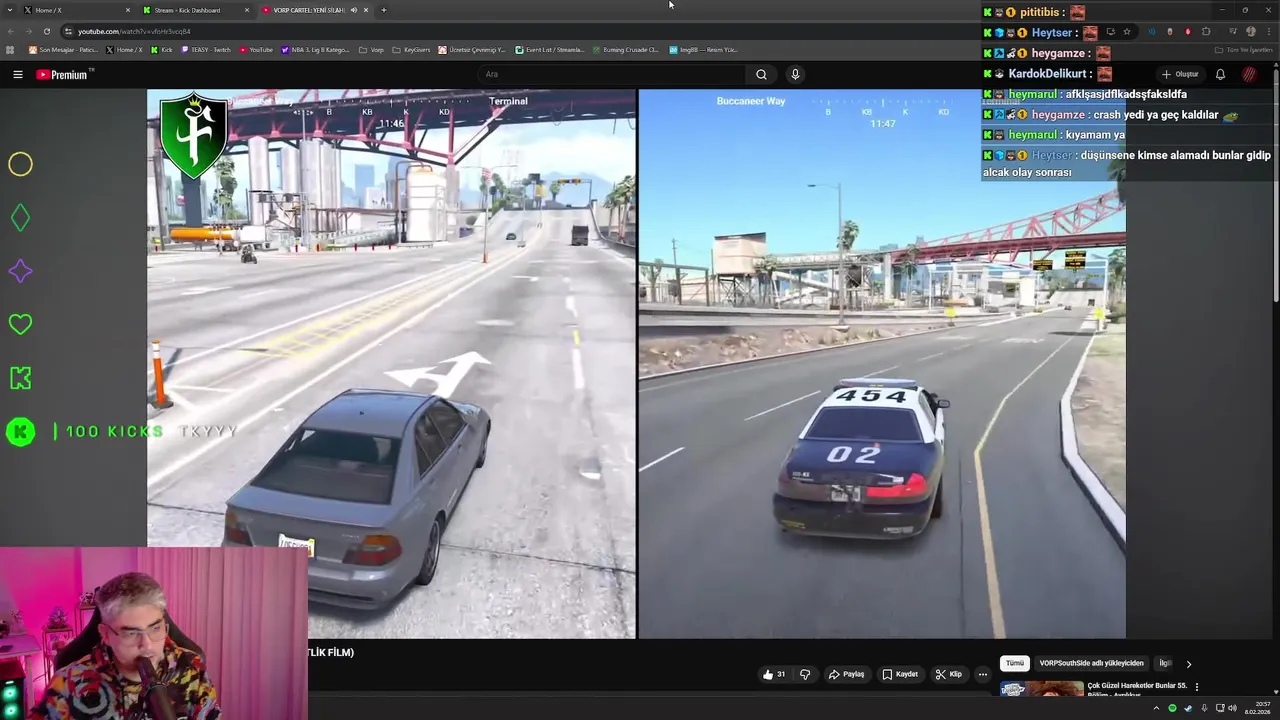Open the apps grid in bookmarks bar
Image resolution: width=1280 pixels, height=720 pixels.
point(10,49)
